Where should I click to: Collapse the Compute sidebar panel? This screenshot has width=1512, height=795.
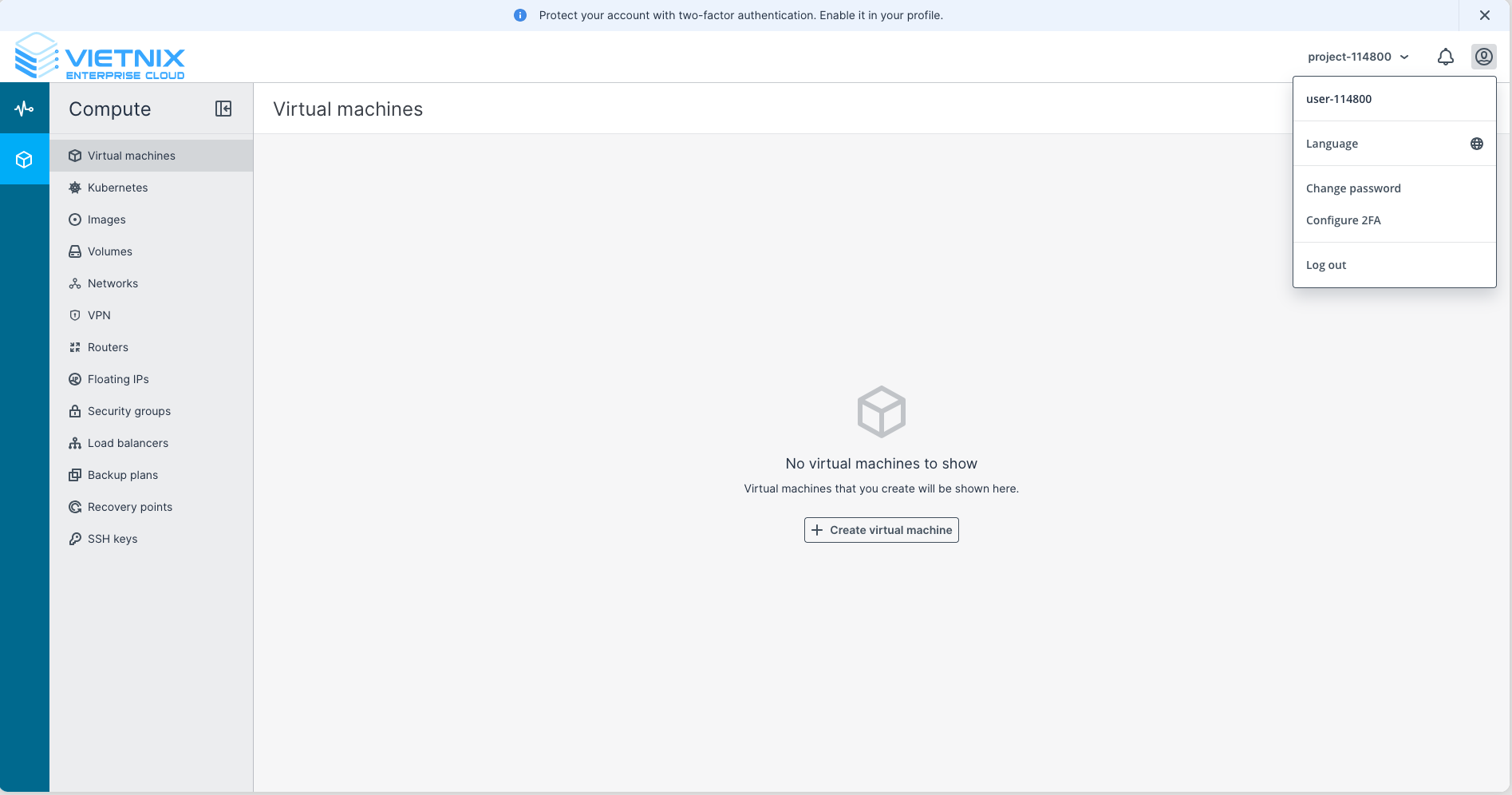click(223, 109)
